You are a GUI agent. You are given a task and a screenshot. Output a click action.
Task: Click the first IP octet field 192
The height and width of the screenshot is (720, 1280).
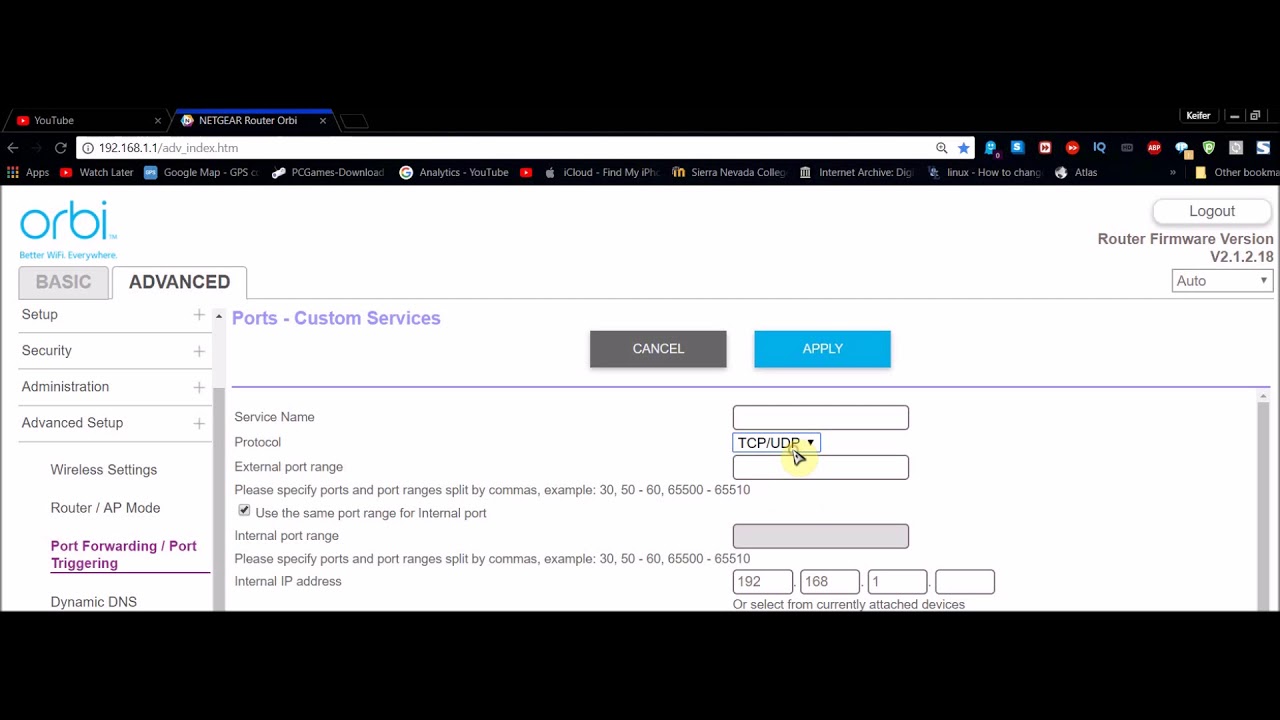click(763, 582)
